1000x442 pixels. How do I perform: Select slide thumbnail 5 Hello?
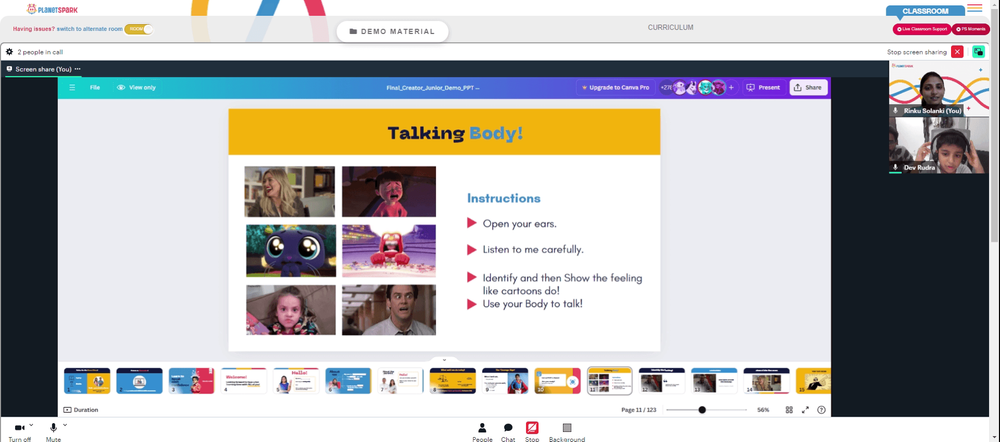pyautogui.click(x=296, y=381)
